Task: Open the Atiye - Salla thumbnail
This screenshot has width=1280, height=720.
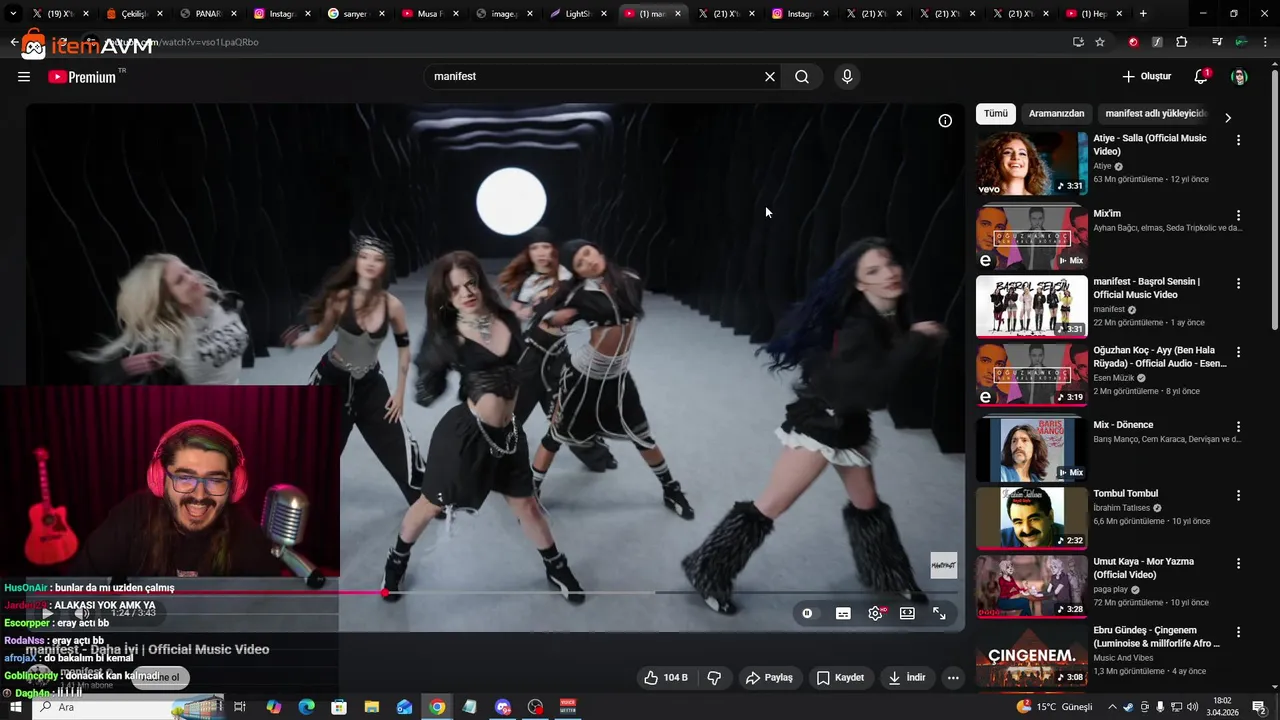Action: tap(1031, 163)
